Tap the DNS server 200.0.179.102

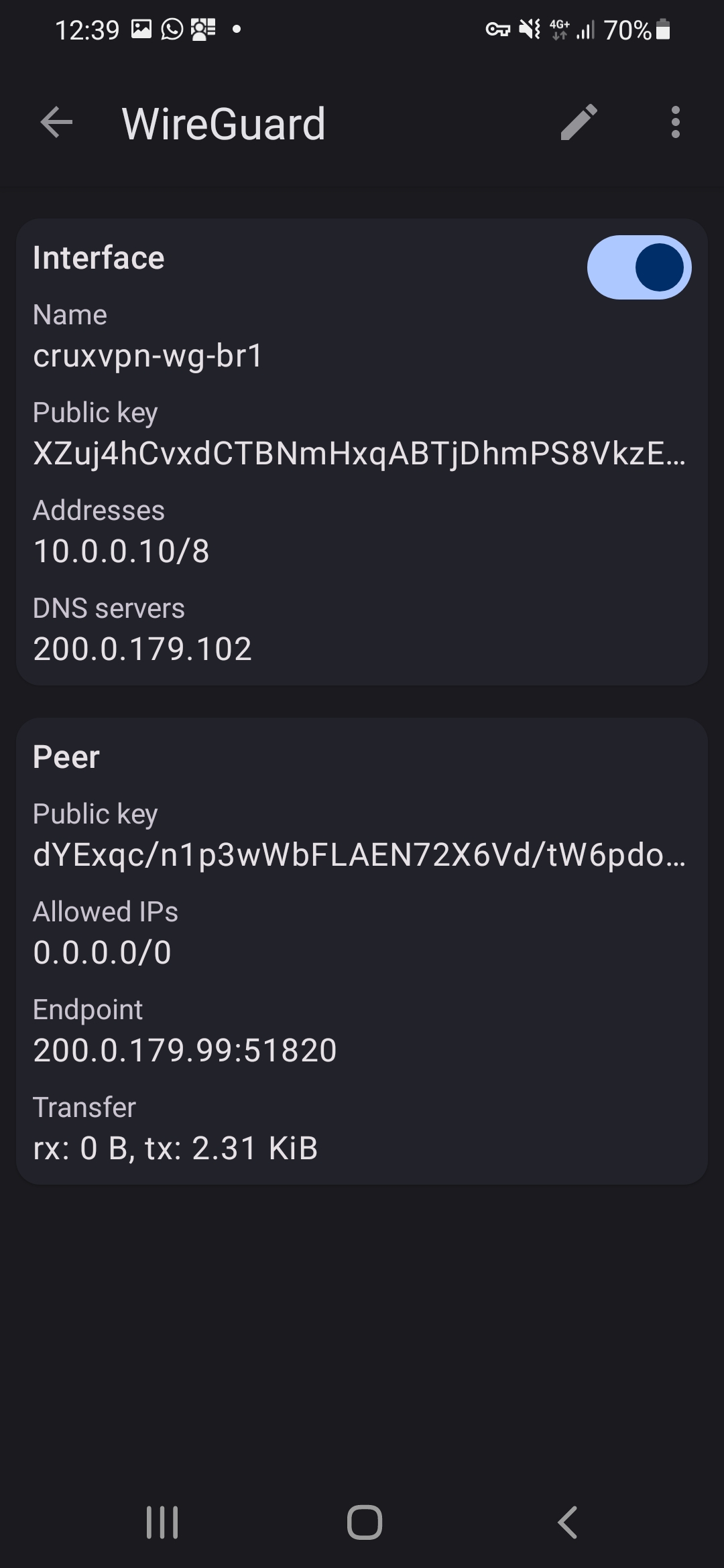[142, 649]
